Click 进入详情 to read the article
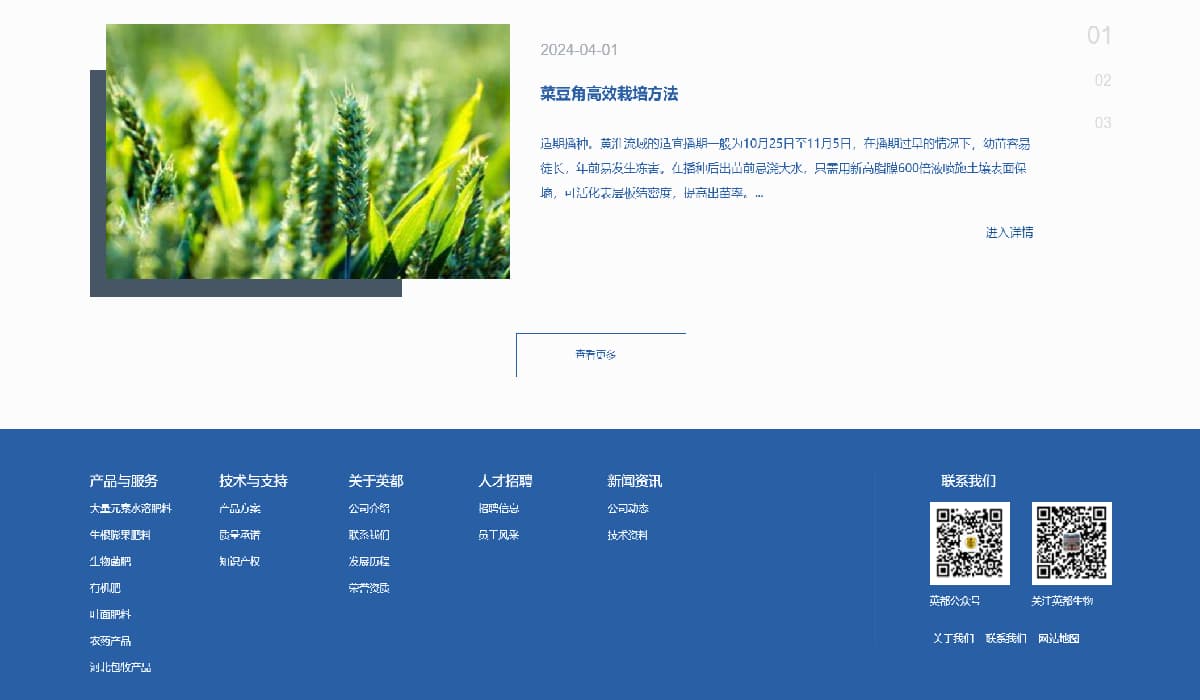The image size is (1200, 700). (x=1010, y=232)
